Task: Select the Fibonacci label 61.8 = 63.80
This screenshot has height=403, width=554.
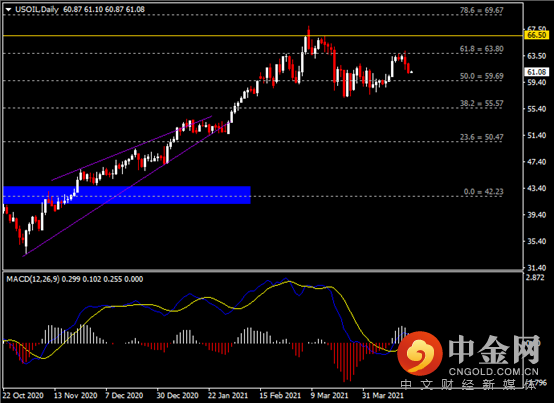Action: [482, 49]
